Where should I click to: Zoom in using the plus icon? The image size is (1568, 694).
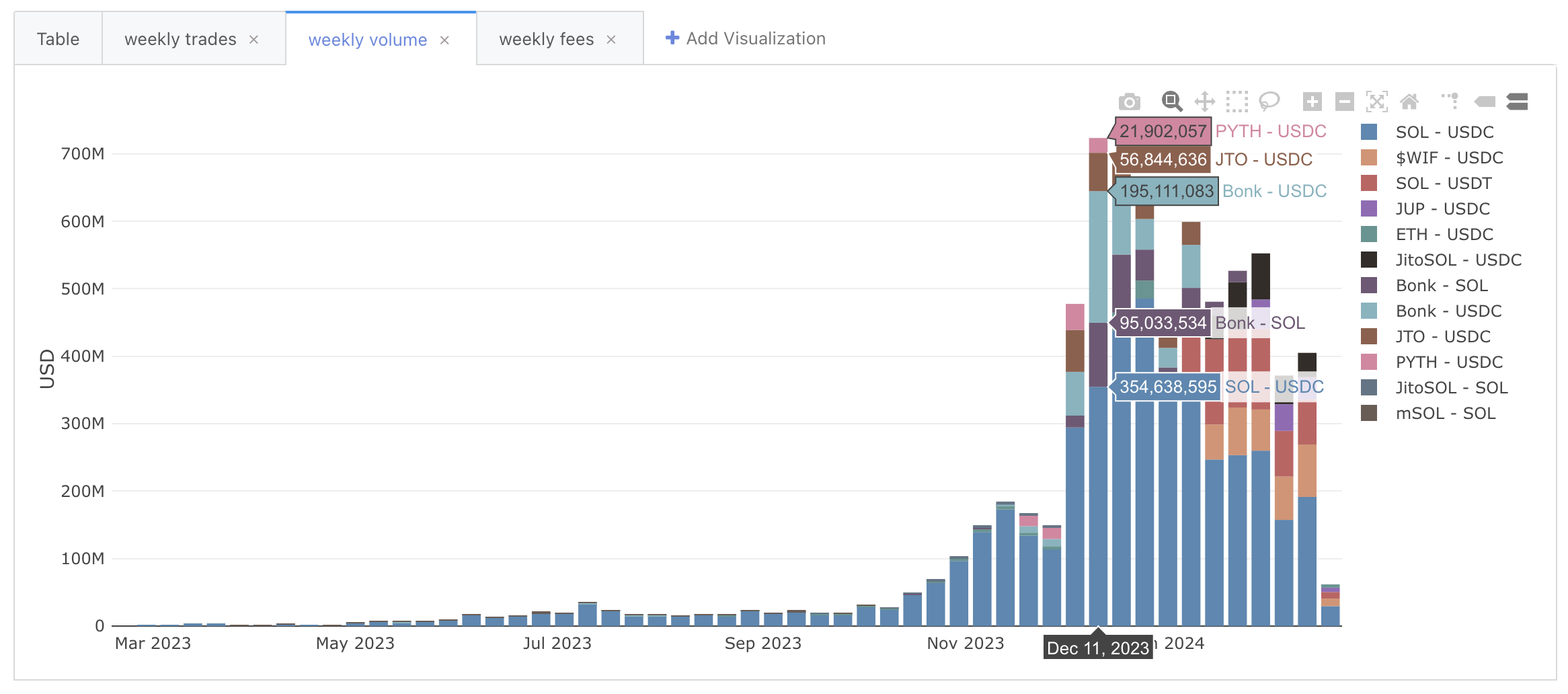[x=1312, y=102]
